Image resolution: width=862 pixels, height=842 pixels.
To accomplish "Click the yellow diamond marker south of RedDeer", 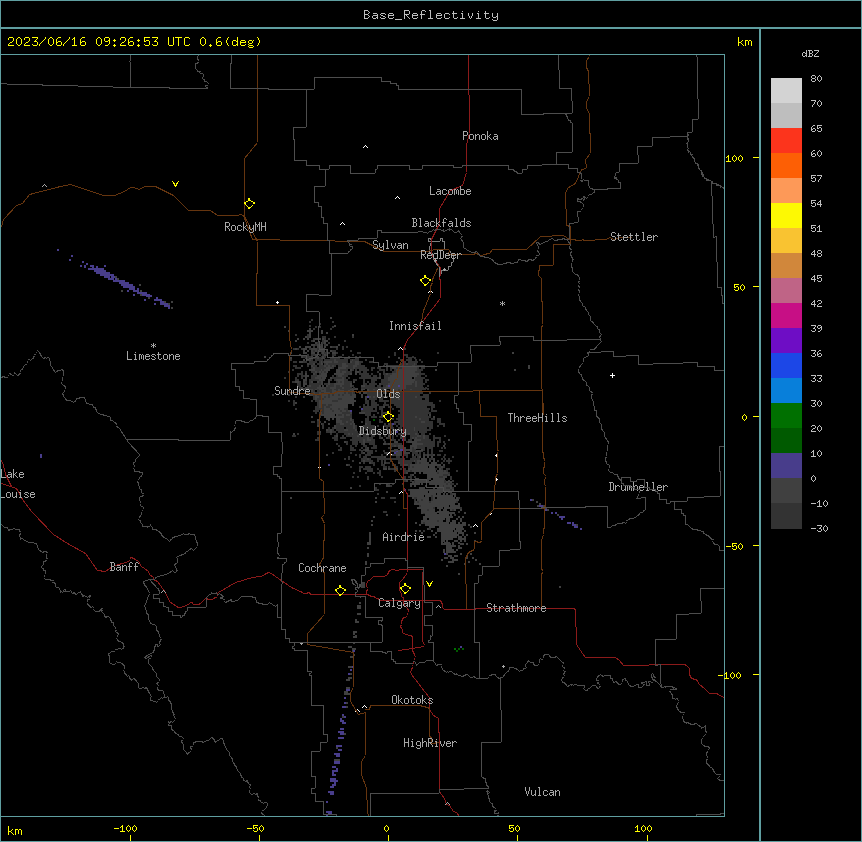I will pyautogui.click(x=425, y=280).
